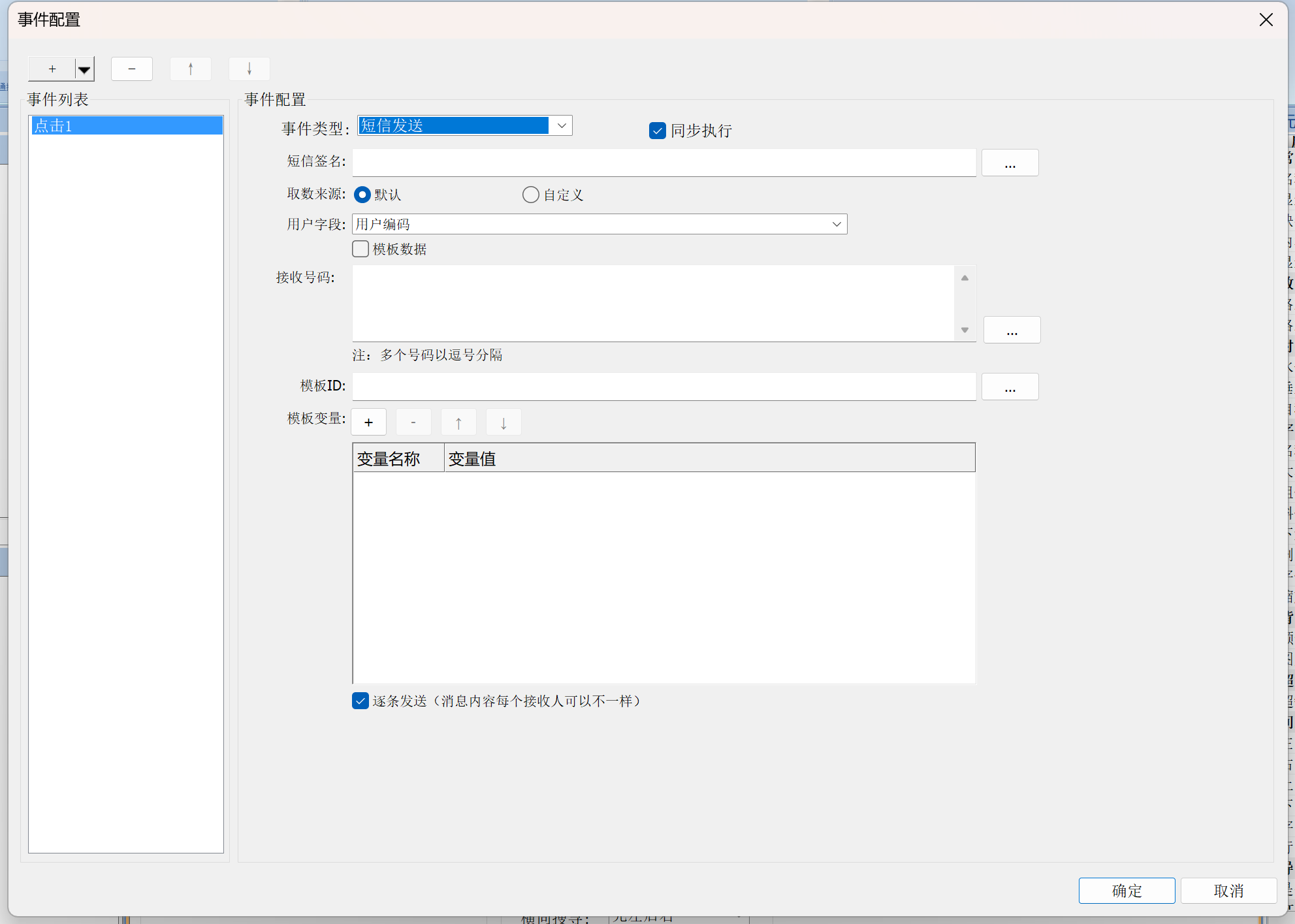This screenshot has width=1295, height=924.
Task: Remove a template variable row
Action: coord(413,422)
